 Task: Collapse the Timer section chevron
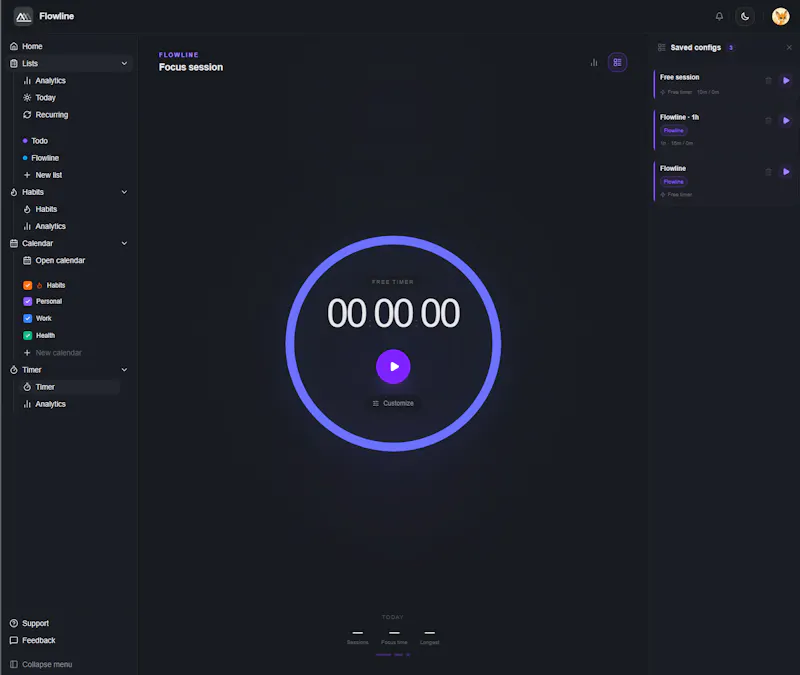coord(124,370)
